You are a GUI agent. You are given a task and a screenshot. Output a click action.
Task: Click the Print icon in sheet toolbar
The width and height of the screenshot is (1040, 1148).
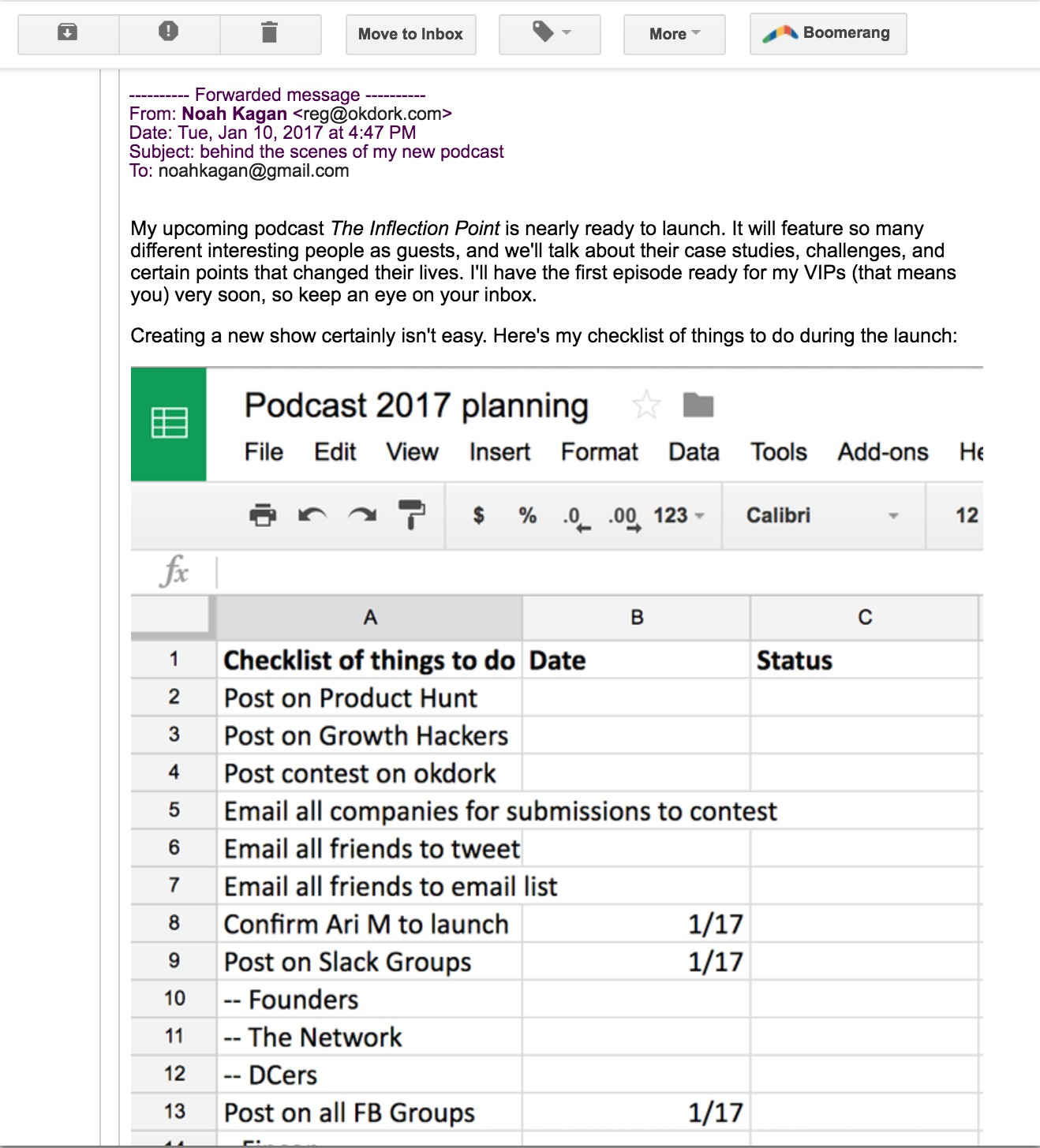pyautogui.click(x=263, y=515)
